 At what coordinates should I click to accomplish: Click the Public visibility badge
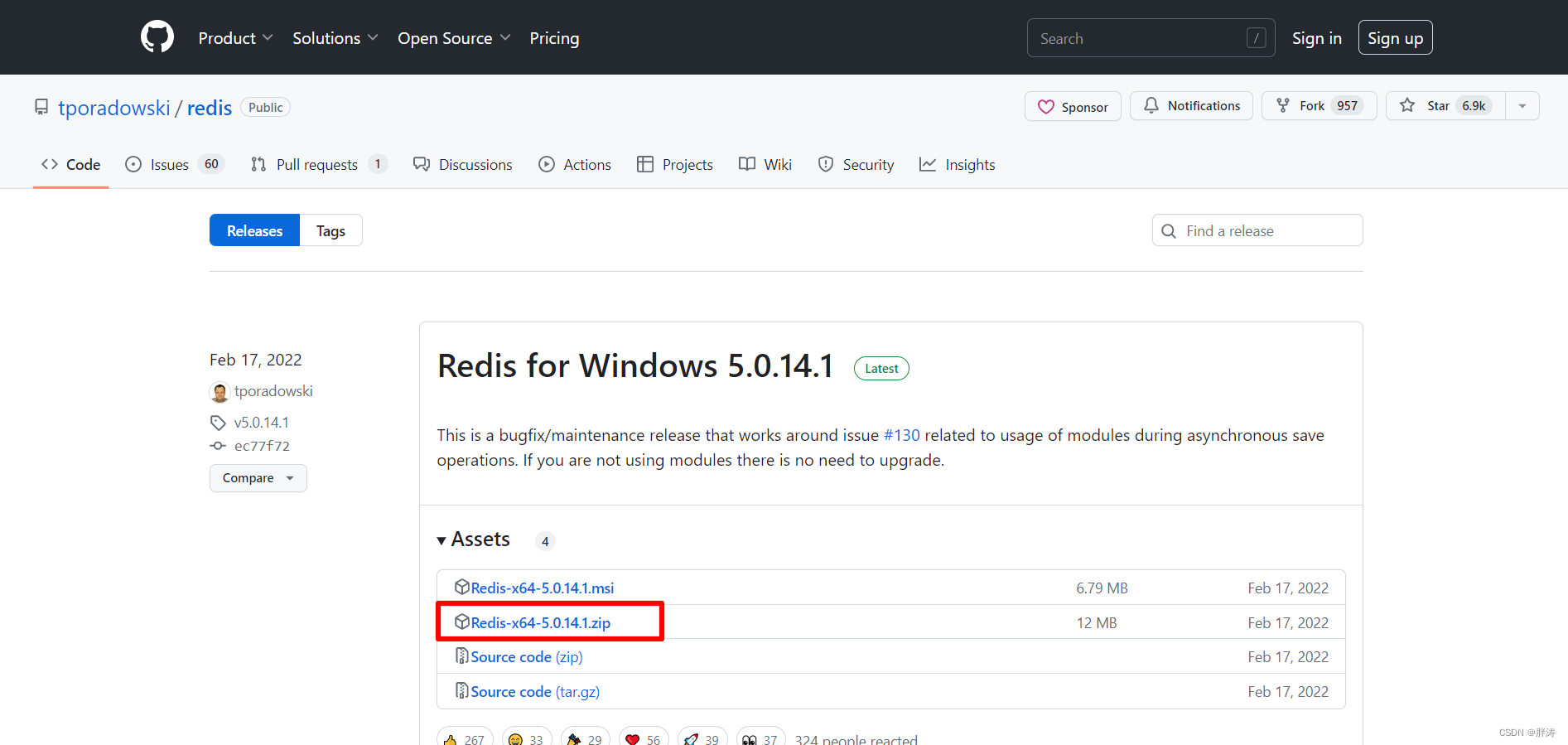click(265, 108)
